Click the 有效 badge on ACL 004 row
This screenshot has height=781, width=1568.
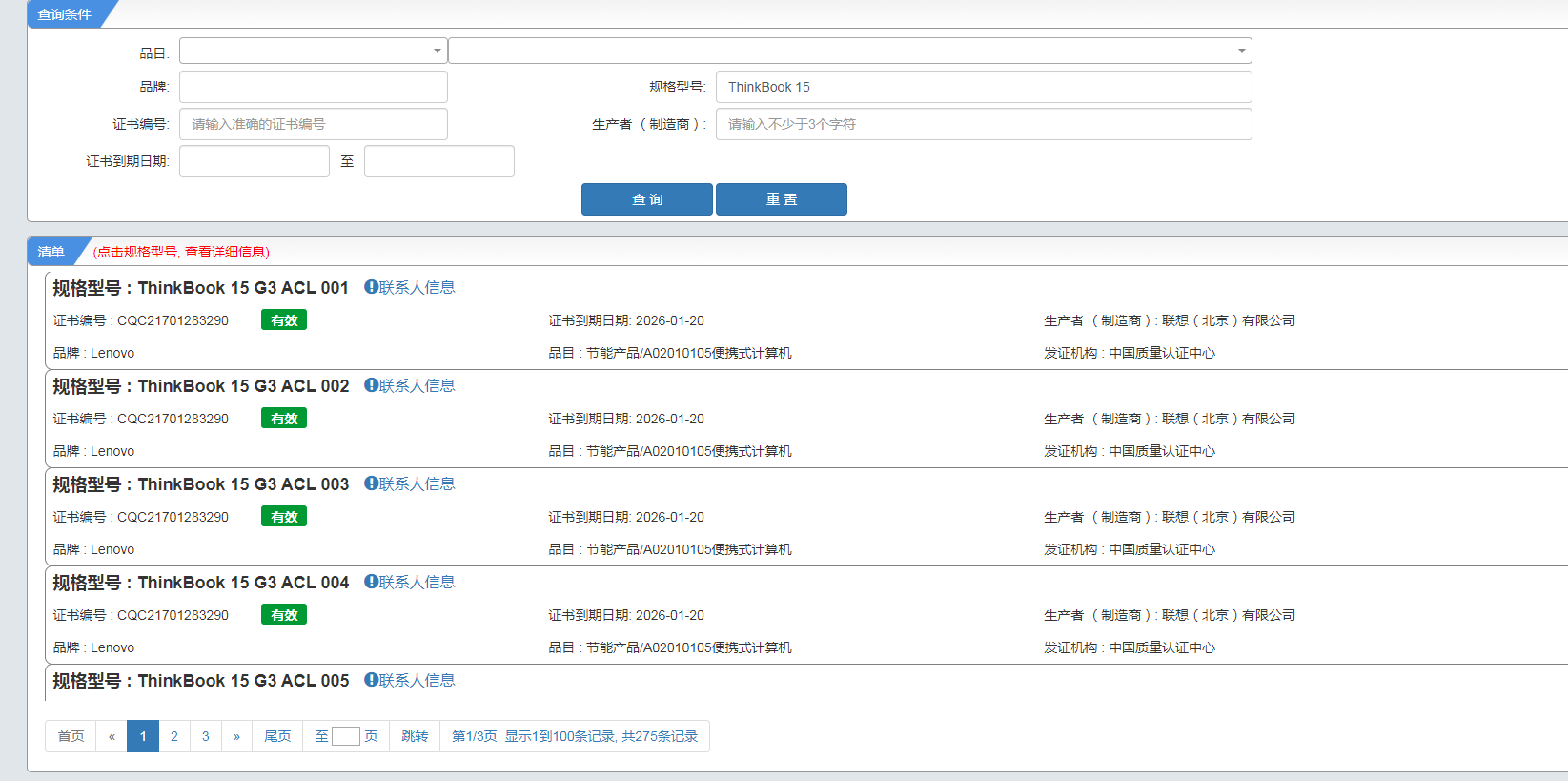[x=284, y=615]
